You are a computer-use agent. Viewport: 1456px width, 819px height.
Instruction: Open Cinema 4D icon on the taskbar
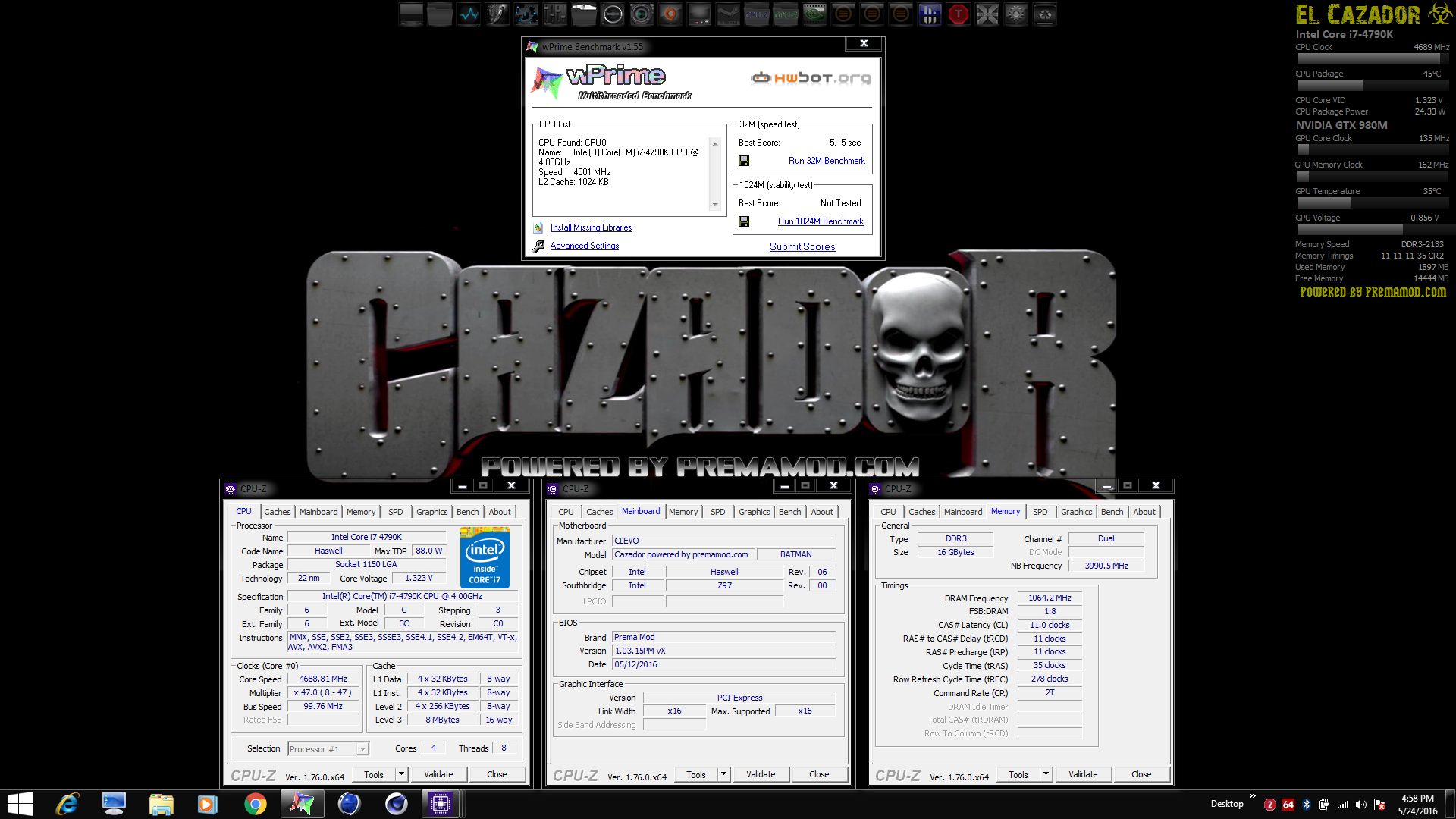[396, 804]
